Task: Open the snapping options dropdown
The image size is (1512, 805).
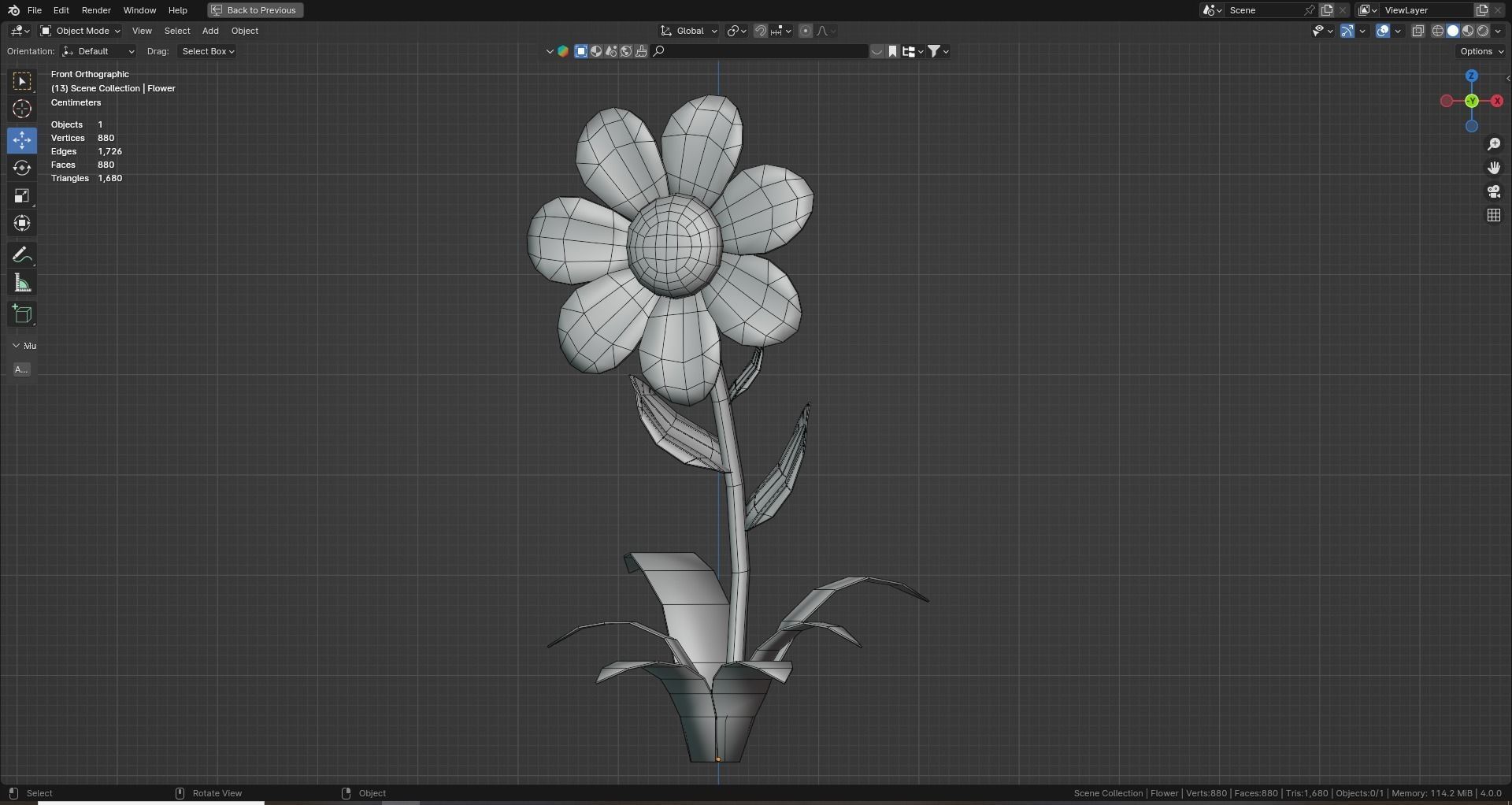Action: 781,31
